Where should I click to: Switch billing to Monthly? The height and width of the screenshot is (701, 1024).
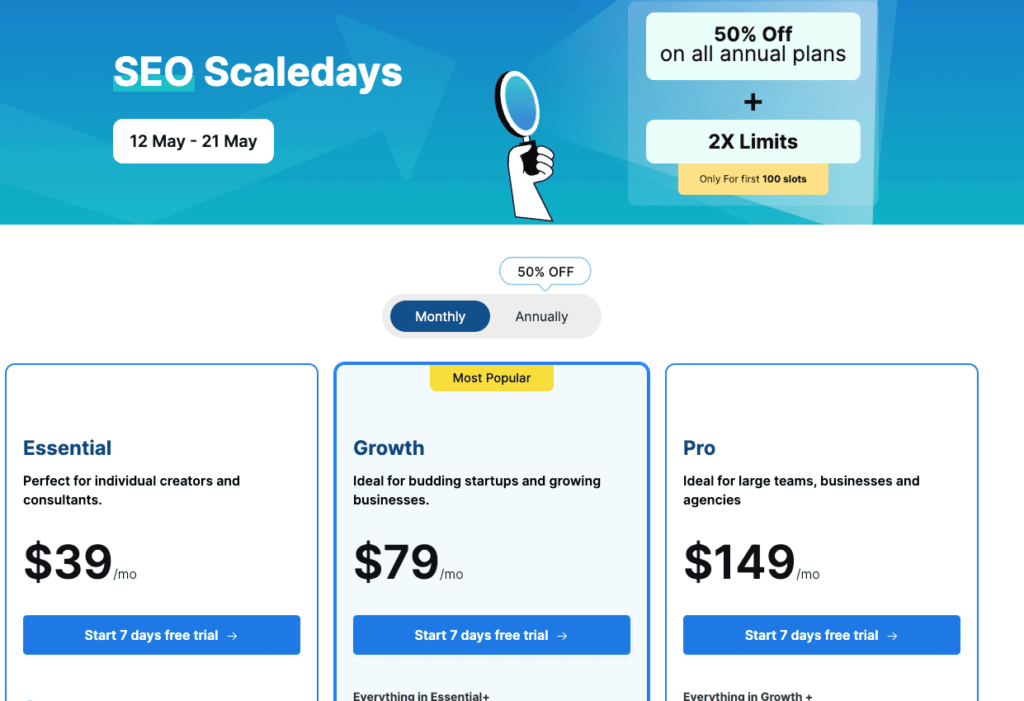(x=440, y=317)
